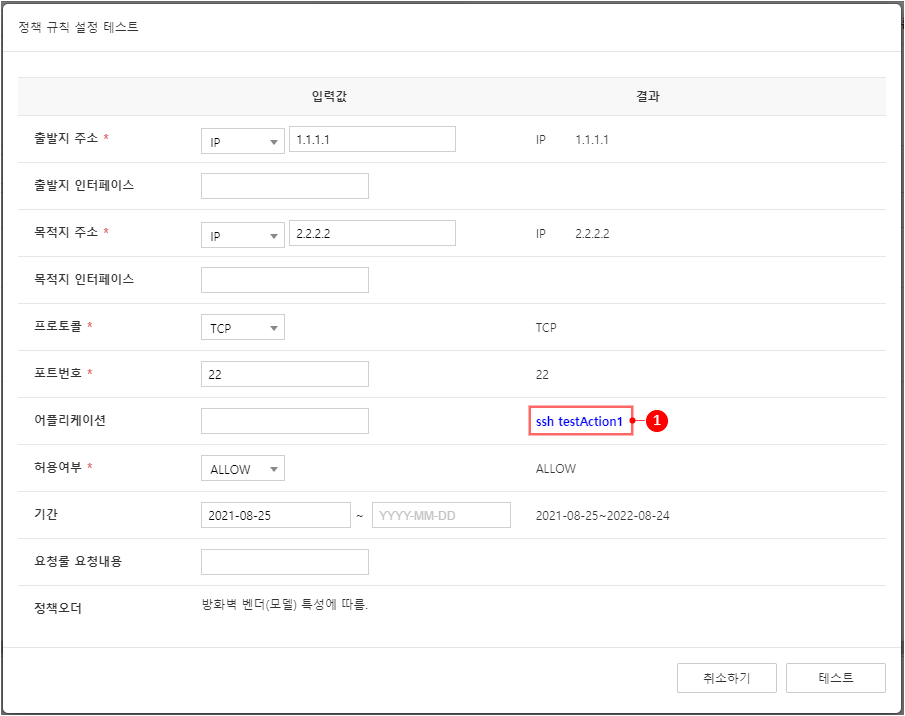
Task: Click the 요청룰 요청내용 input field
Action: pyautogui.click(x=285, y=562)
